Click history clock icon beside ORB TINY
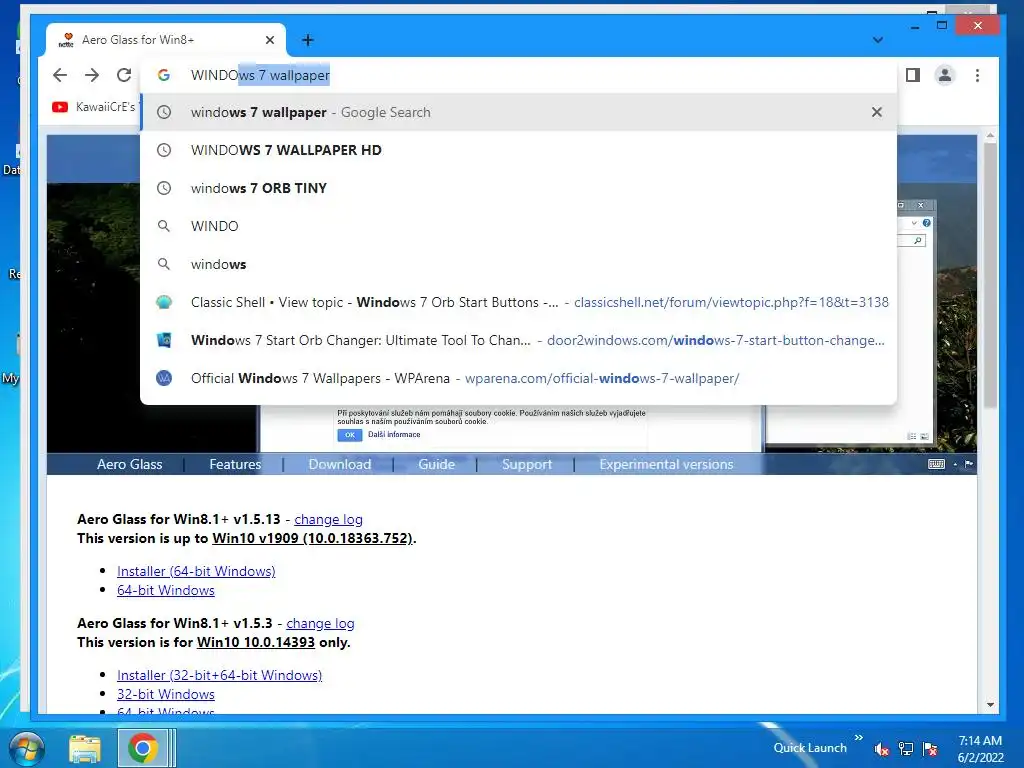 (x=164, y=188)
